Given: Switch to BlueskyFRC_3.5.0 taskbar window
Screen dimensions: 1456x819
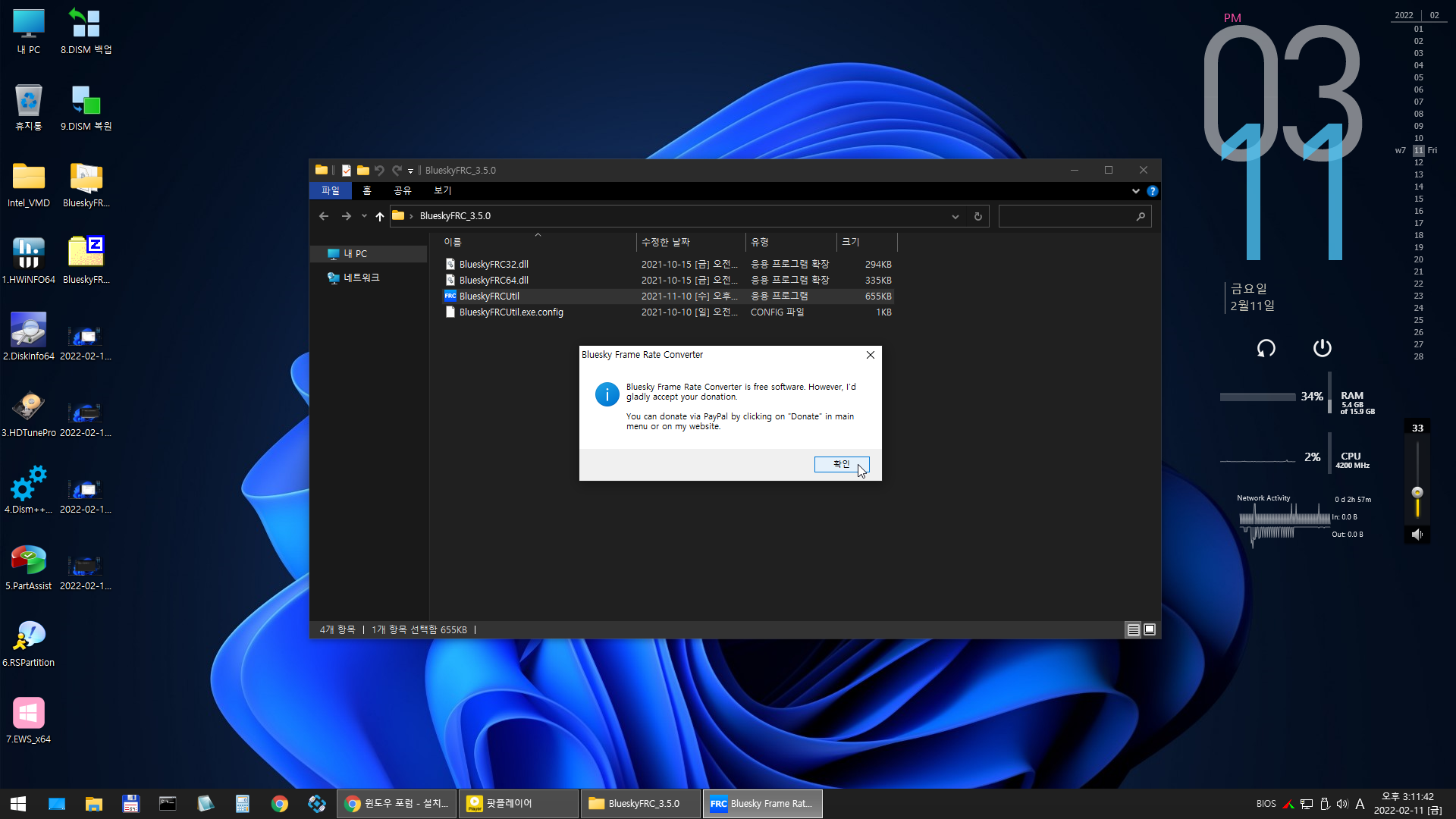Looking at the screenshot, I should [x=641, y=804].
